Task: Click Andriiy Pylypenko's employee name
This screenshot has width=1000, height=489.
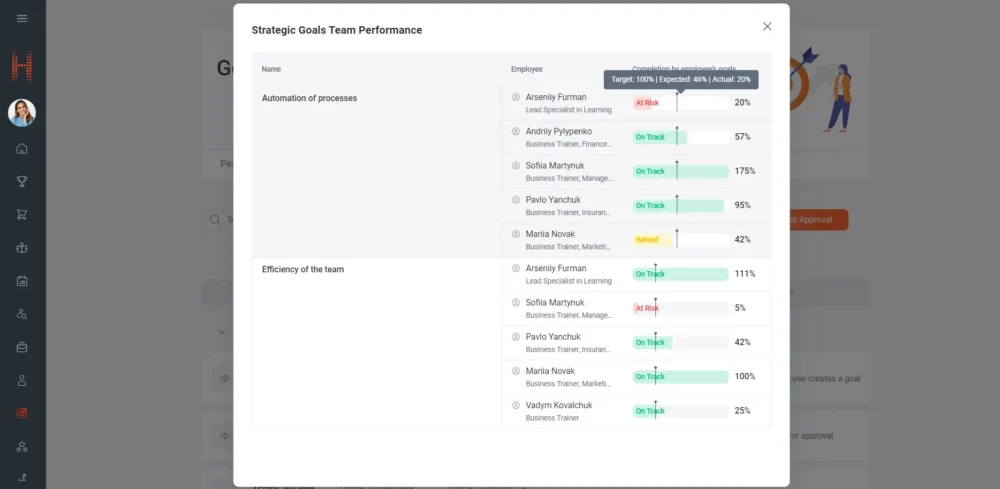Action: click(558, 131)
